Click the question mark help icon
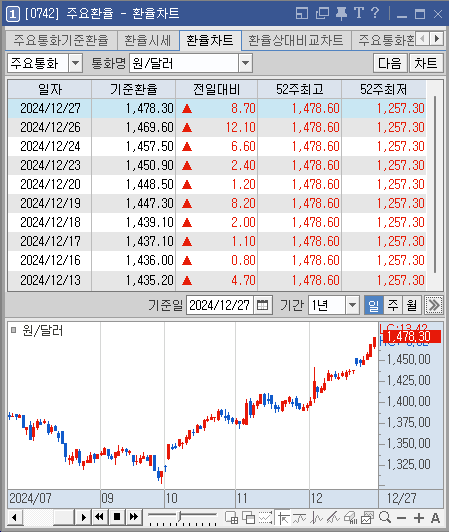449x532 pixels. (375, 14)
